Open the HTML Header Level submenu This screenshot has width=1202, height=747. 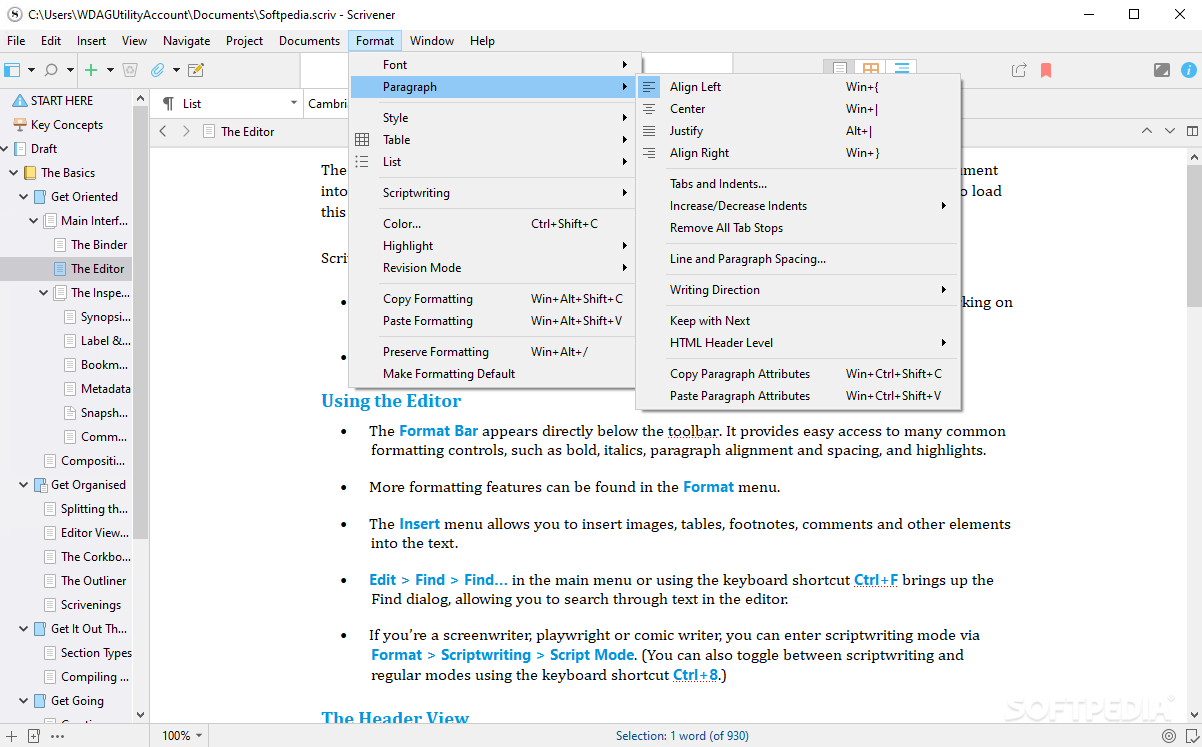point(798,343)
